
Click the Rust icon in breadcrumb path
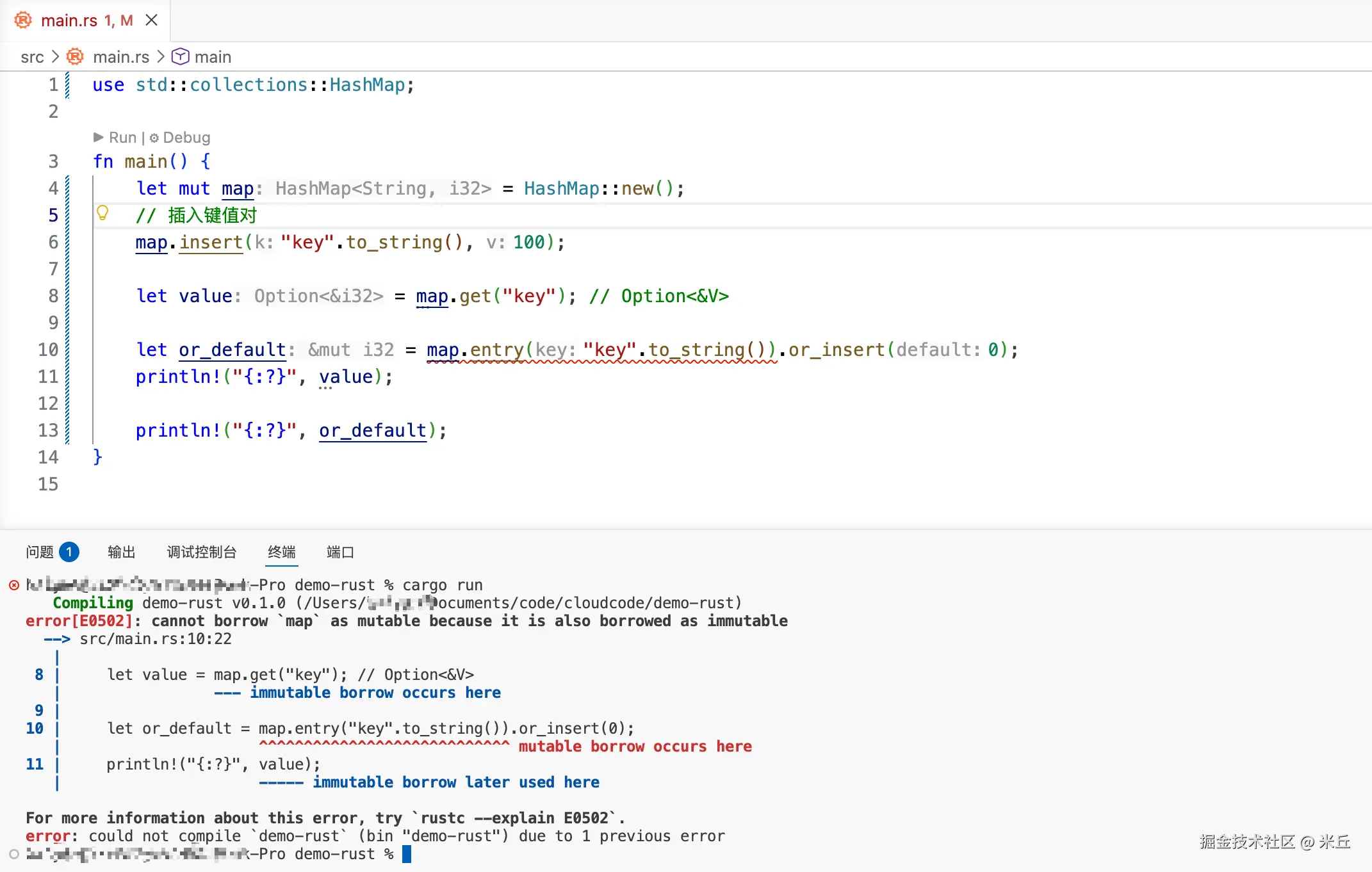(x=76, y=57)
